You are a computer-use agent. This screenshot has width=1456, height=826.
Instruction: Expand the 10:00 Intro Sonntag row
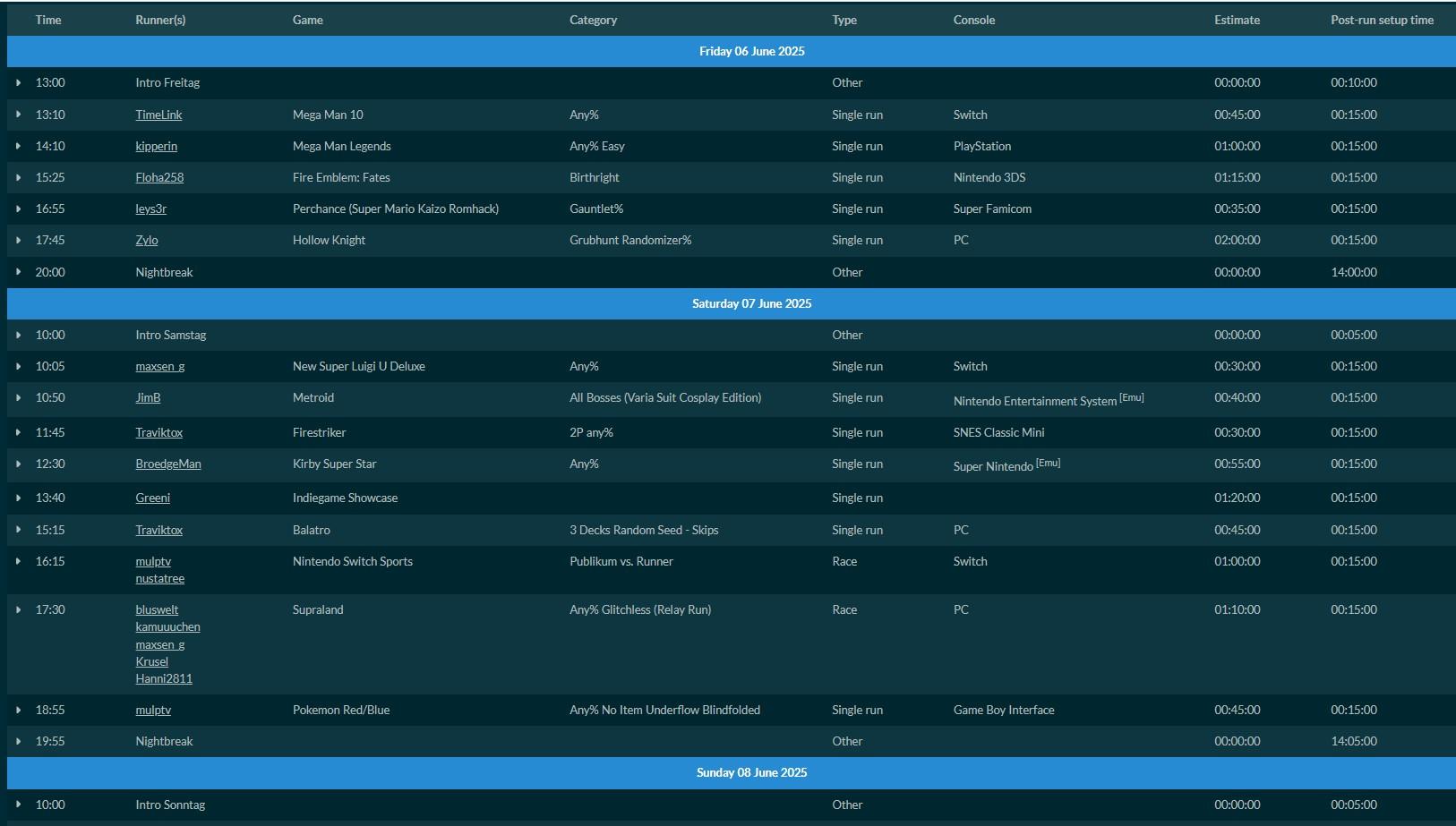(x=18, y=805)
